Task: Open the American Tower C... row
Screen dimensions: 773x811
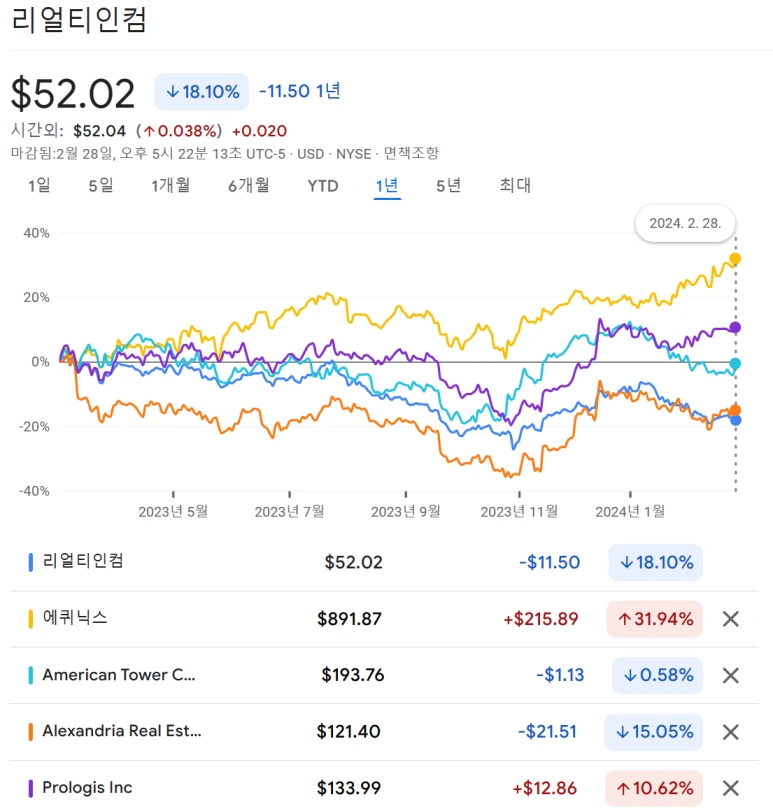Action: 384,675
